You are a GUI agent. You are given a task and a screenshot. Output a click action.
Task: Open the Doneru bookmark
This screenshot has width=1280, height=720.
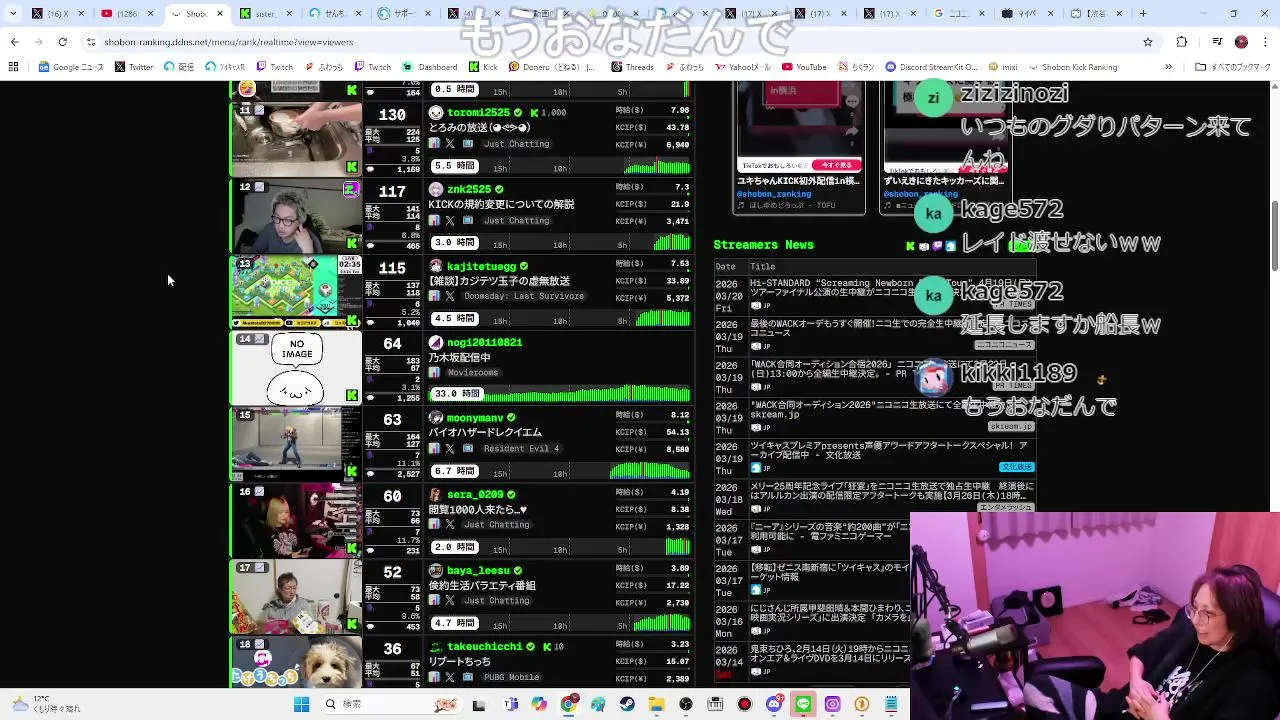(551, 67)
